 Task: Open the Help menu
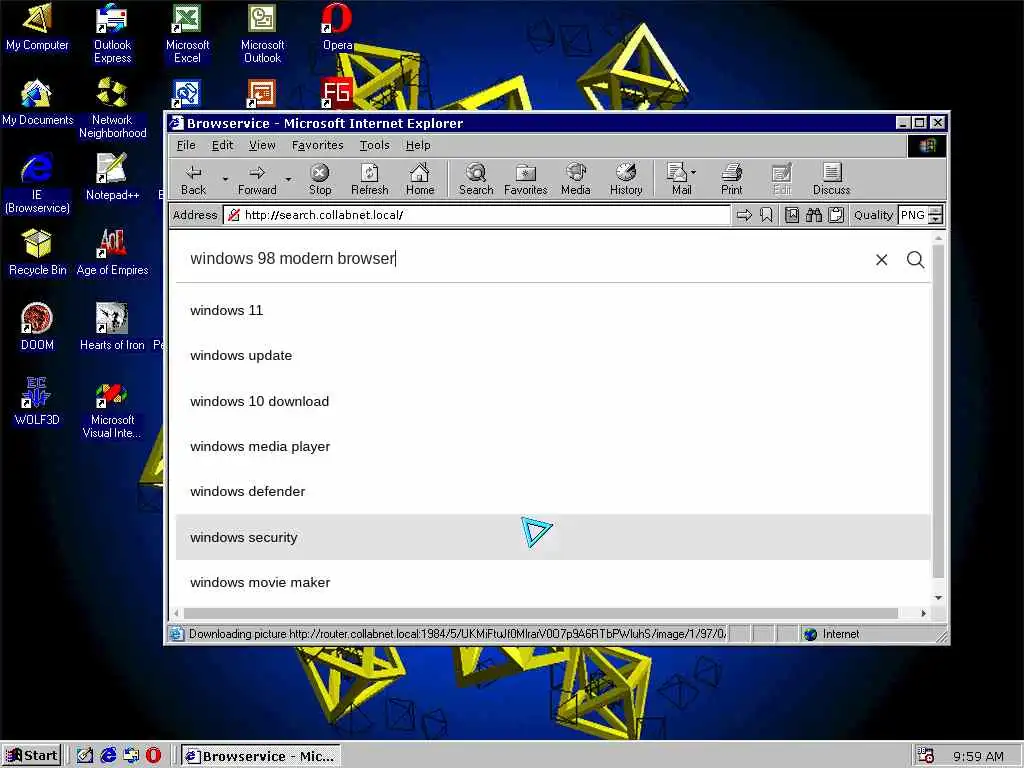[418, 145]
